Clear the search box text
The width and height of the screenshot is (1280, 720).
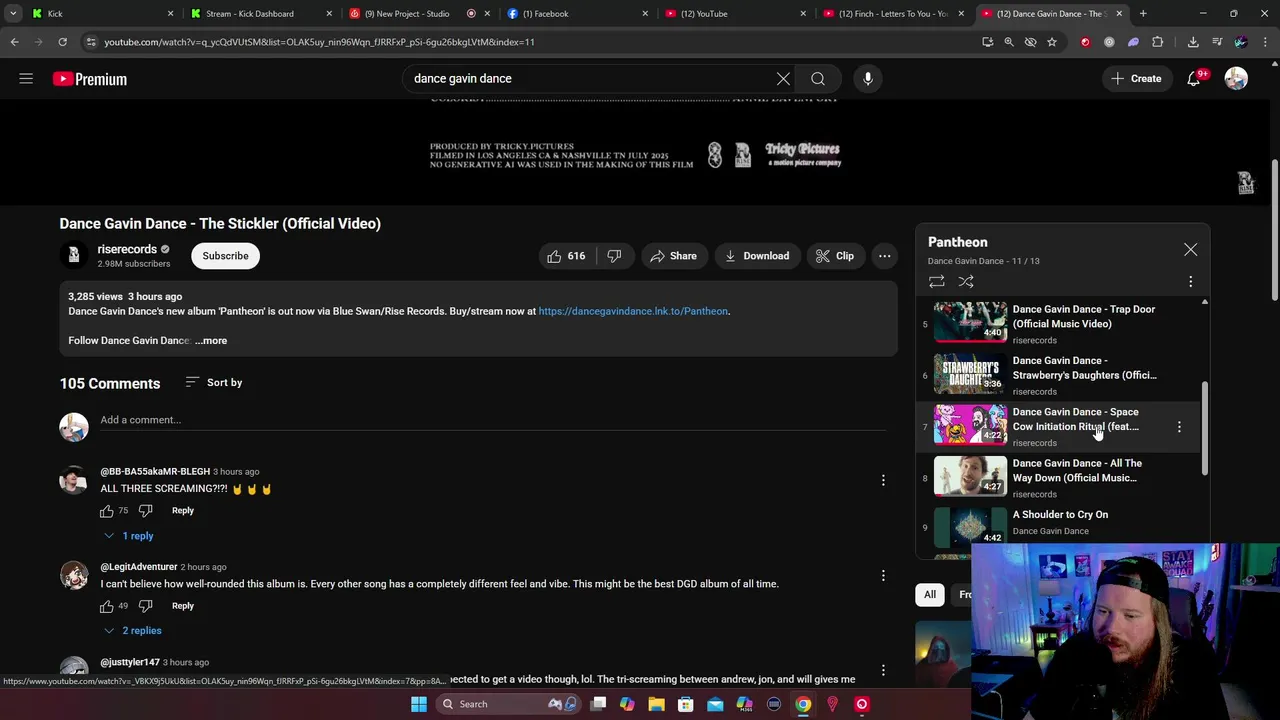pos(783,79)
